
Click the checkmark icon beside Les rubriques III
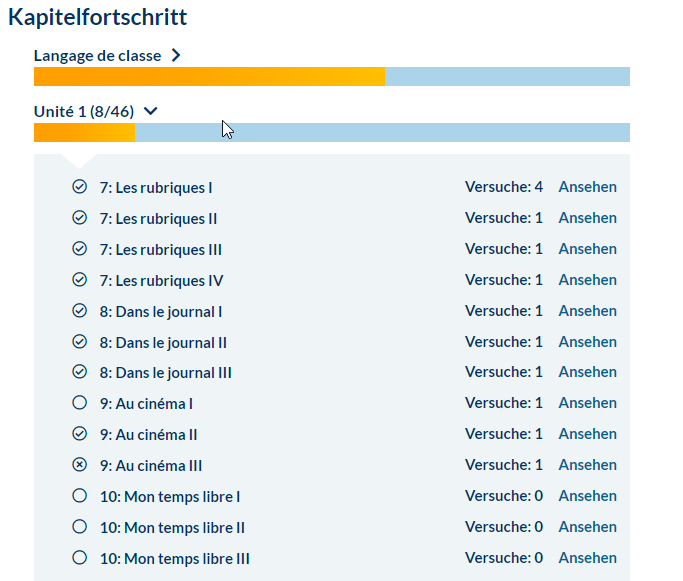tap(80, 249)
